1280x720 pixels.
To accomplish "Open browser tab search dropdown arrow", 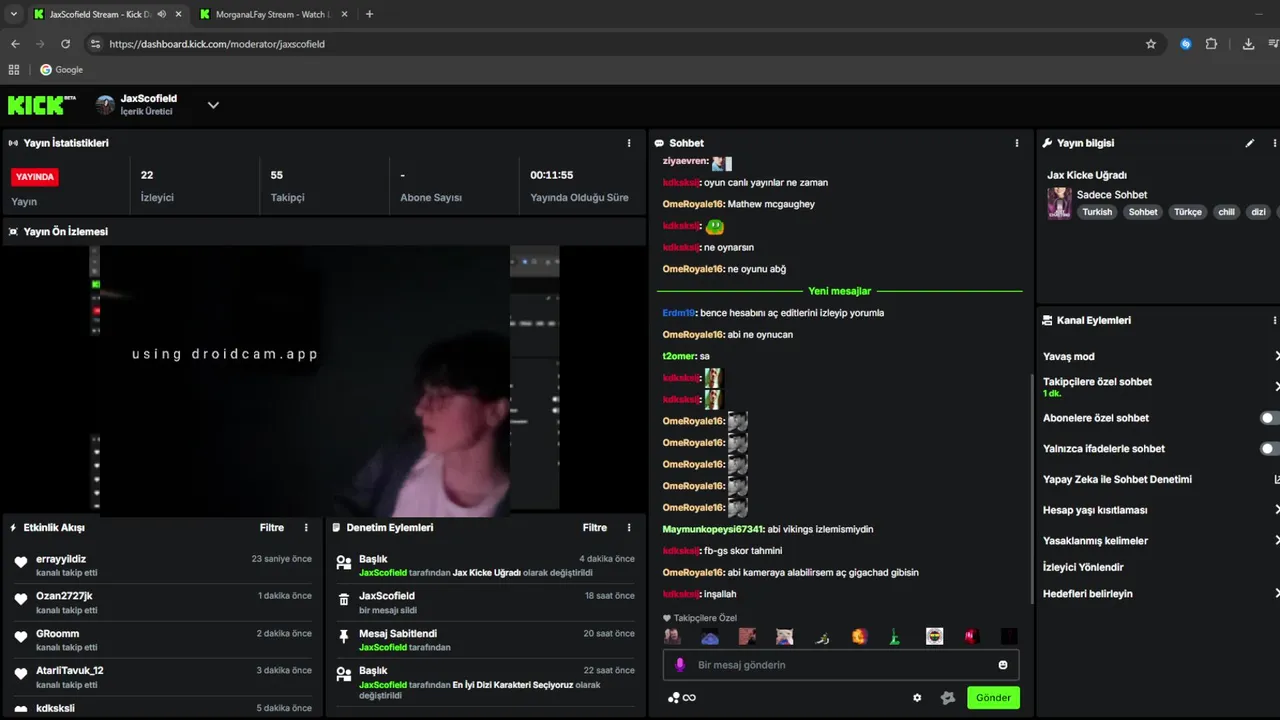I will [x=13, y=14].
